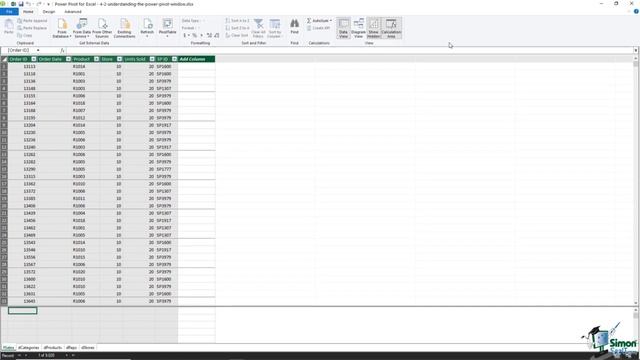Open the AutoSum dropdown
The width and height of the screenshot is (640, 360).
[x=319, y=21]
